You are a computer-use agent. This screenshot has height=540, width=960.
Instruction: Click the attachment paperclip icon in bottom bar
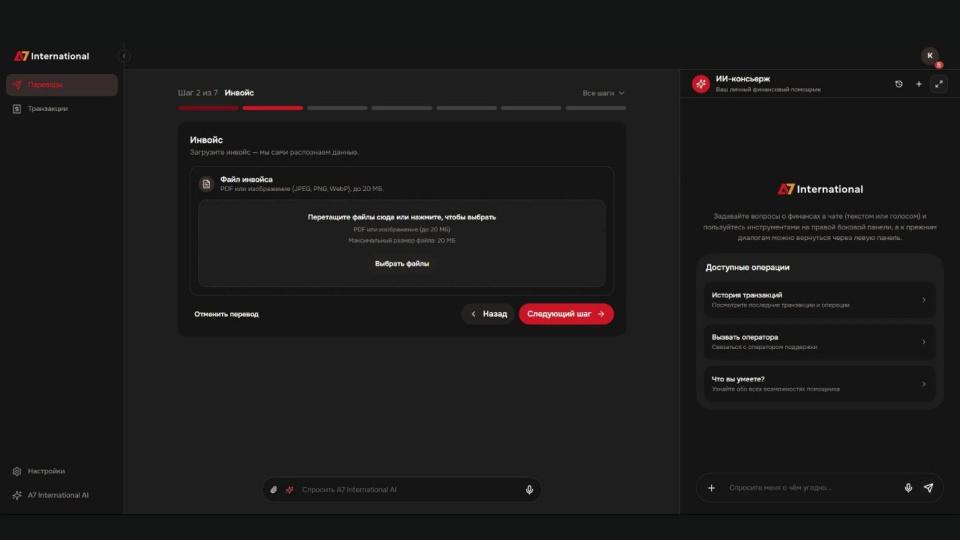274,490
